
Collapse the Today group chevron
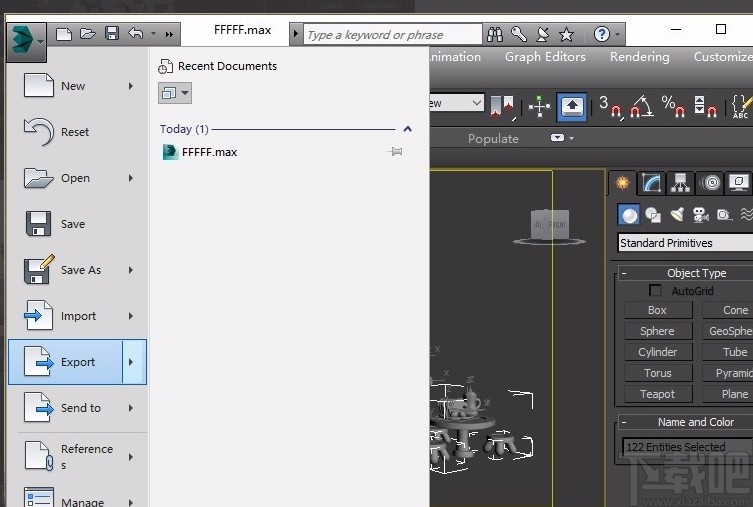pyautogui.click(x=408, y=129)
